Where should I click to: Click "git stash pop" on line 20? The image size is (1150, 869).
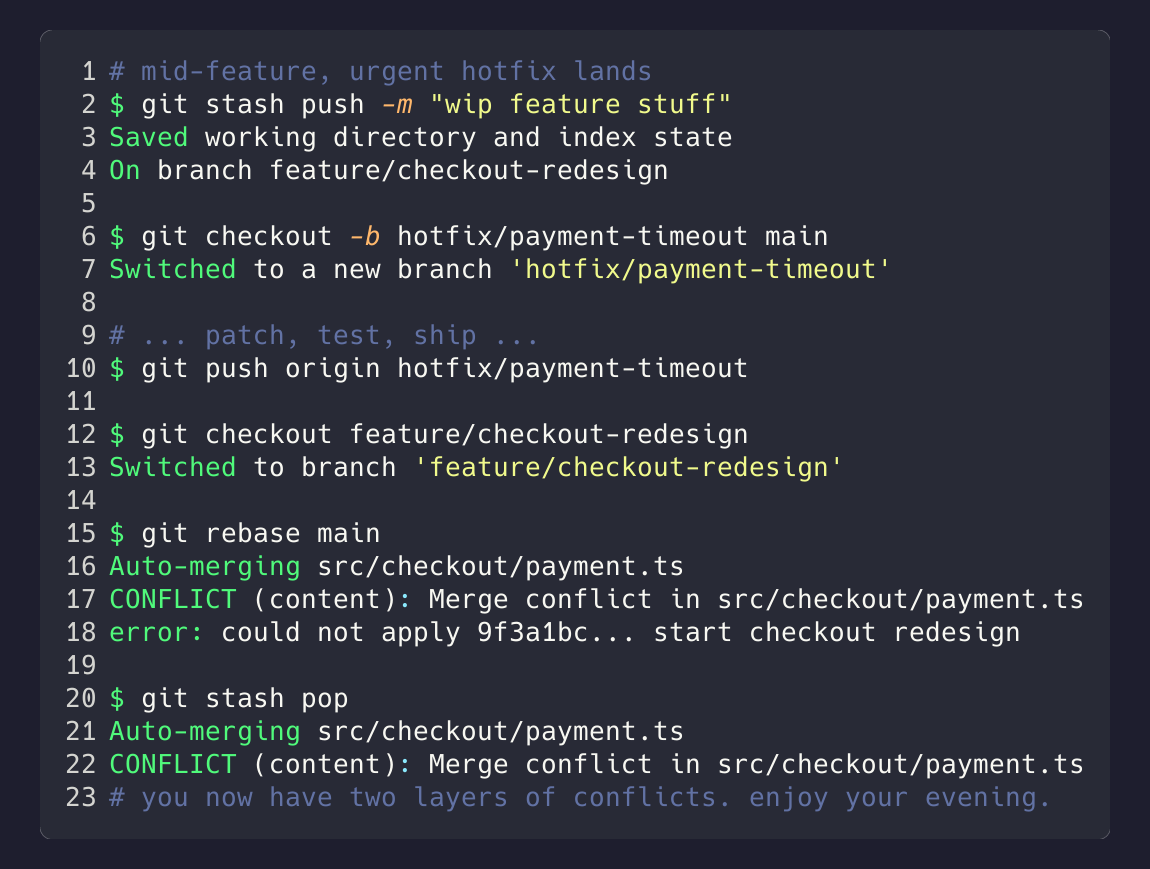[245, 699]
